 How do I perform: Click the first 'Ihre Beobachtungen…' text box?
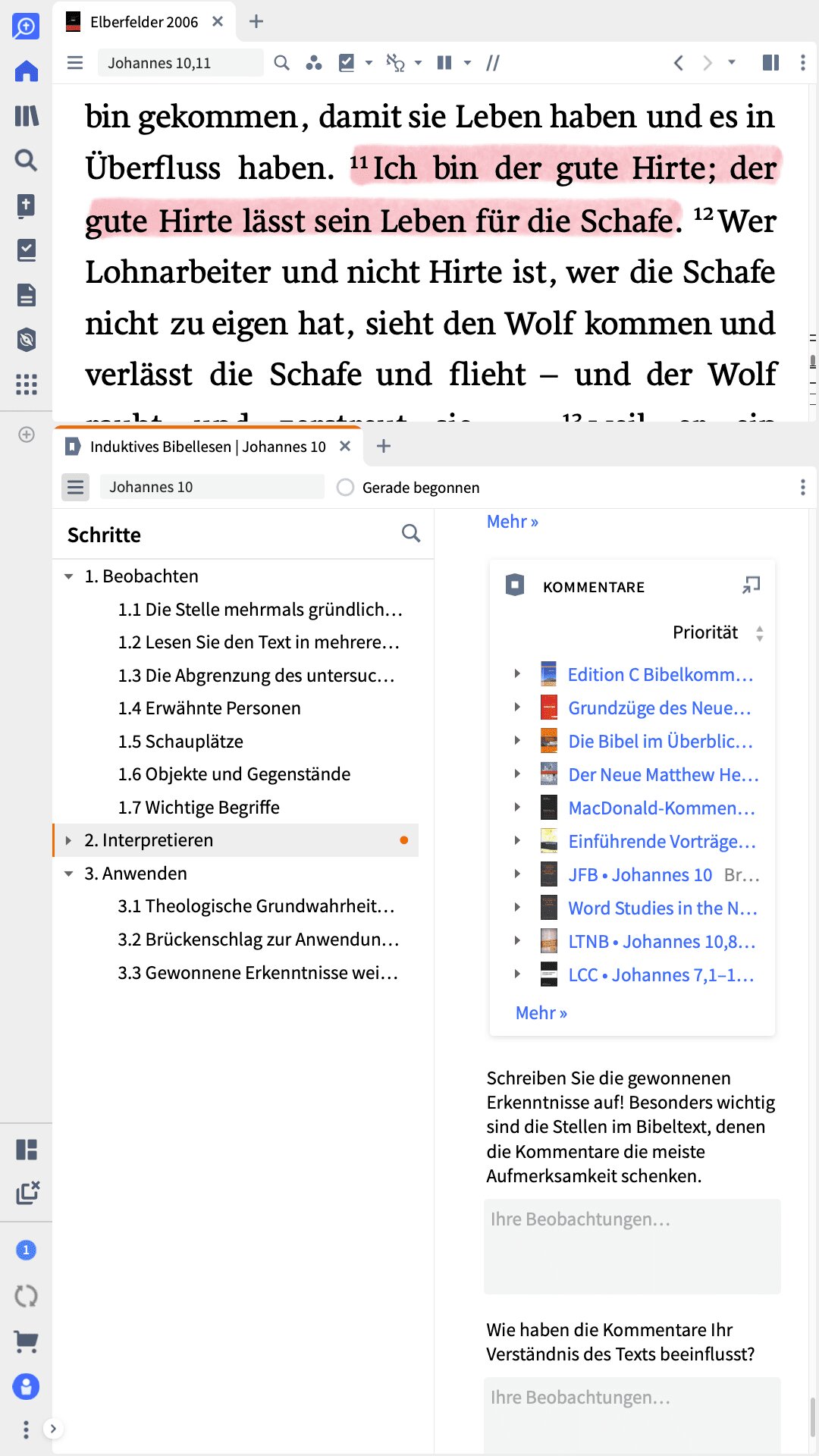tap(632, 1247)
